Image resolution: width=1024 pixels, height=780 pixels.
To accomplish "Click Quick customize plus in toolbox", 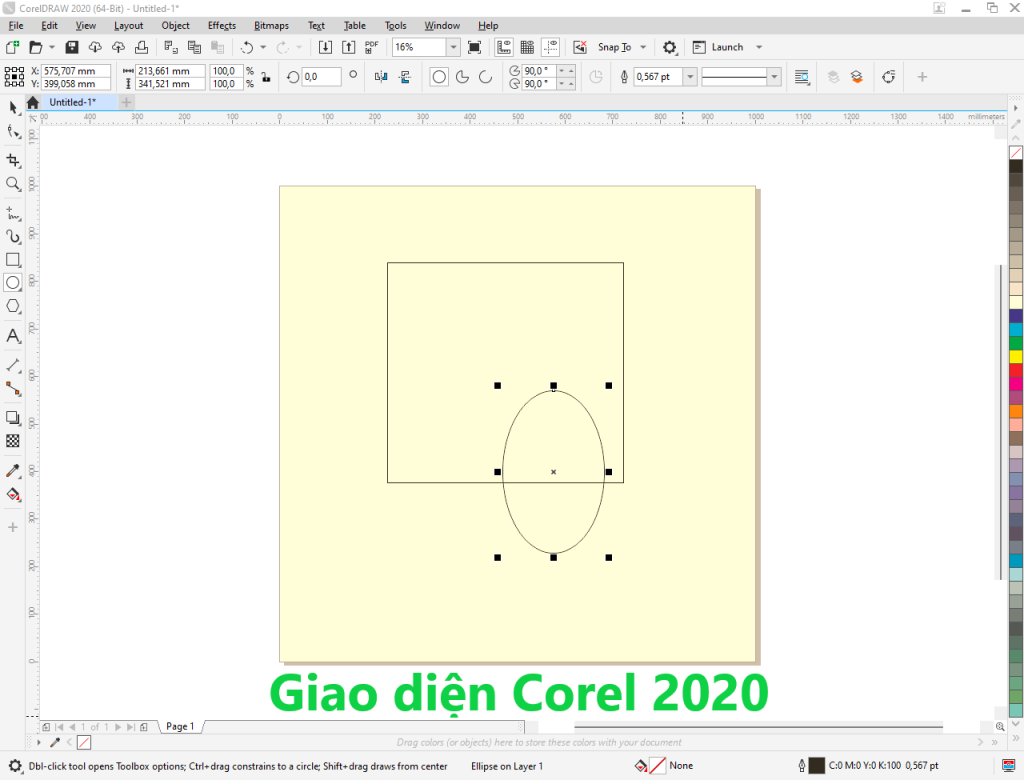I will (x=13, y=527).
